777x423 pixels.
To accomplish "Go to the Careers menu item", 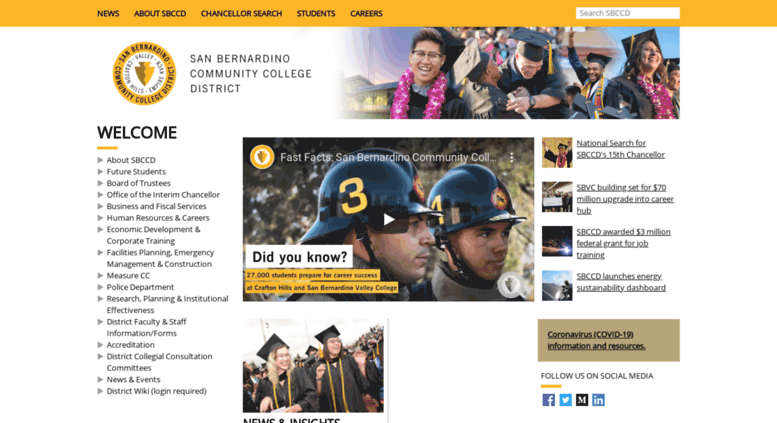I will click(366, 13).
